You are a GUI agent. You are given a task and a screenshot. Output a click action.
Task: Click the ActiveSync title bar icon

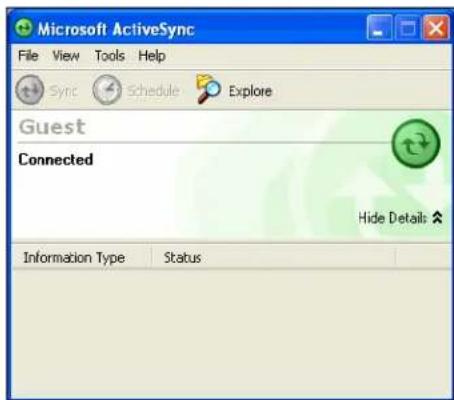click(24, 28)
